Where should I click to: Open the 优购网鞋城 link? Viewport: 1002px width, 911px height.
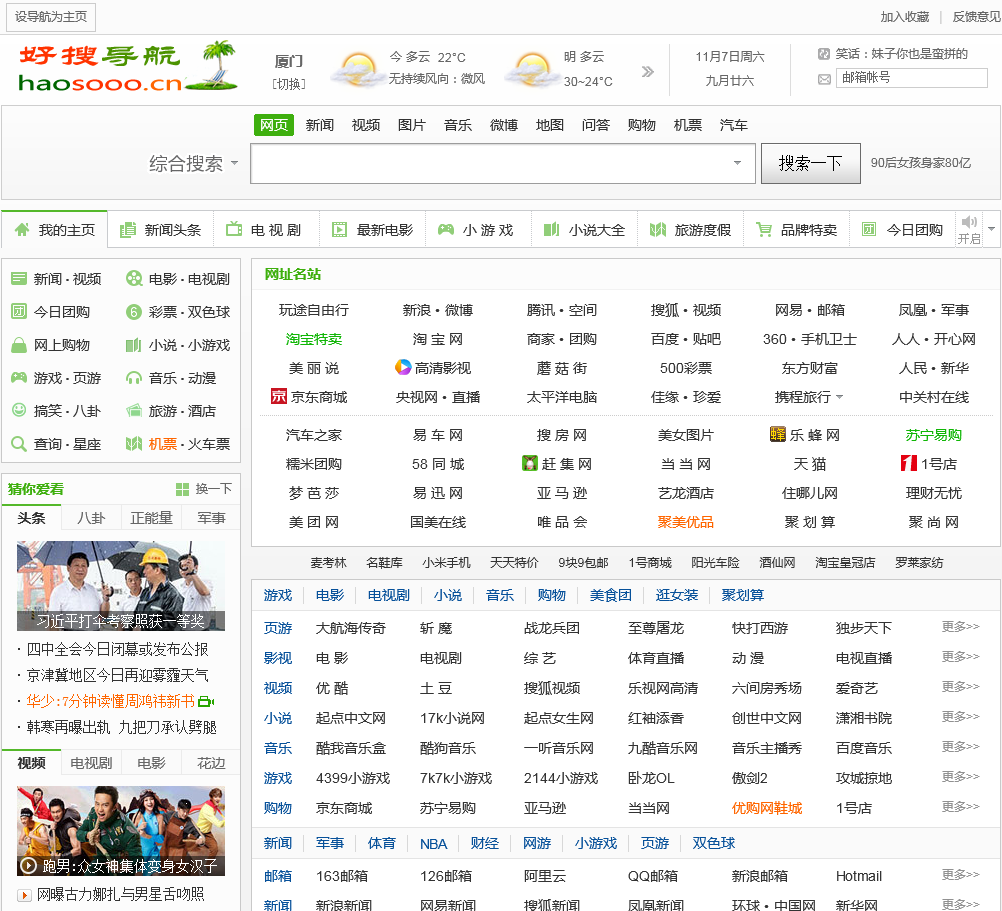(x=766, y=808)
